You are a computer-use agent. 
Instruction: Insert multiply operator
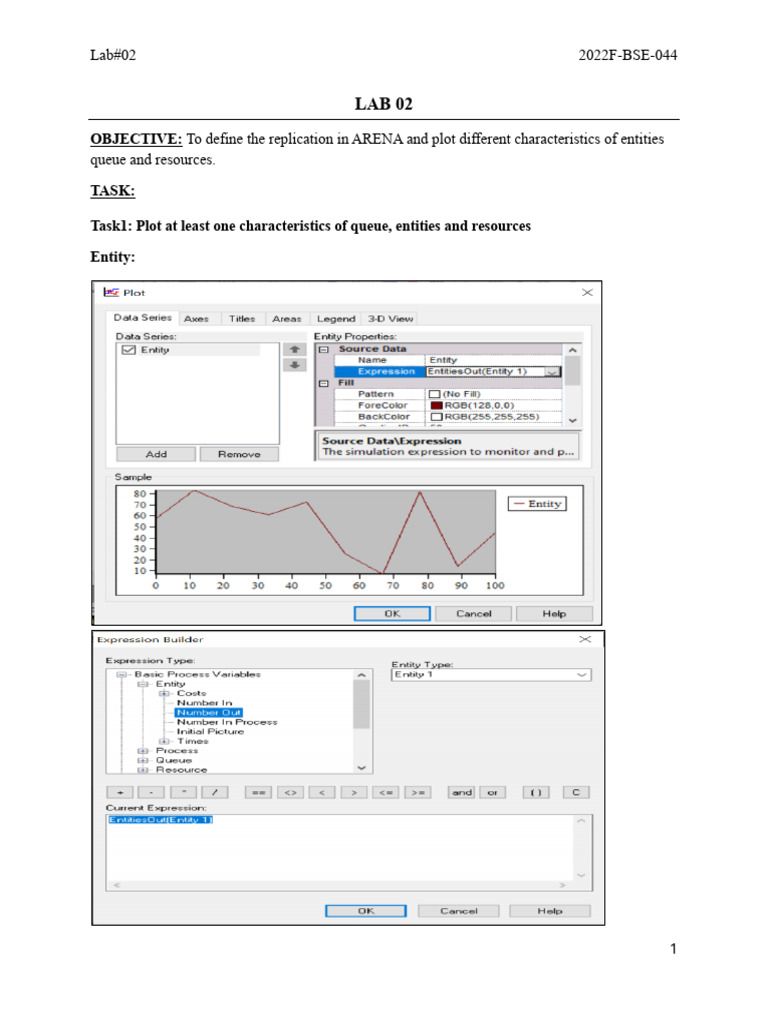point(183,792)
